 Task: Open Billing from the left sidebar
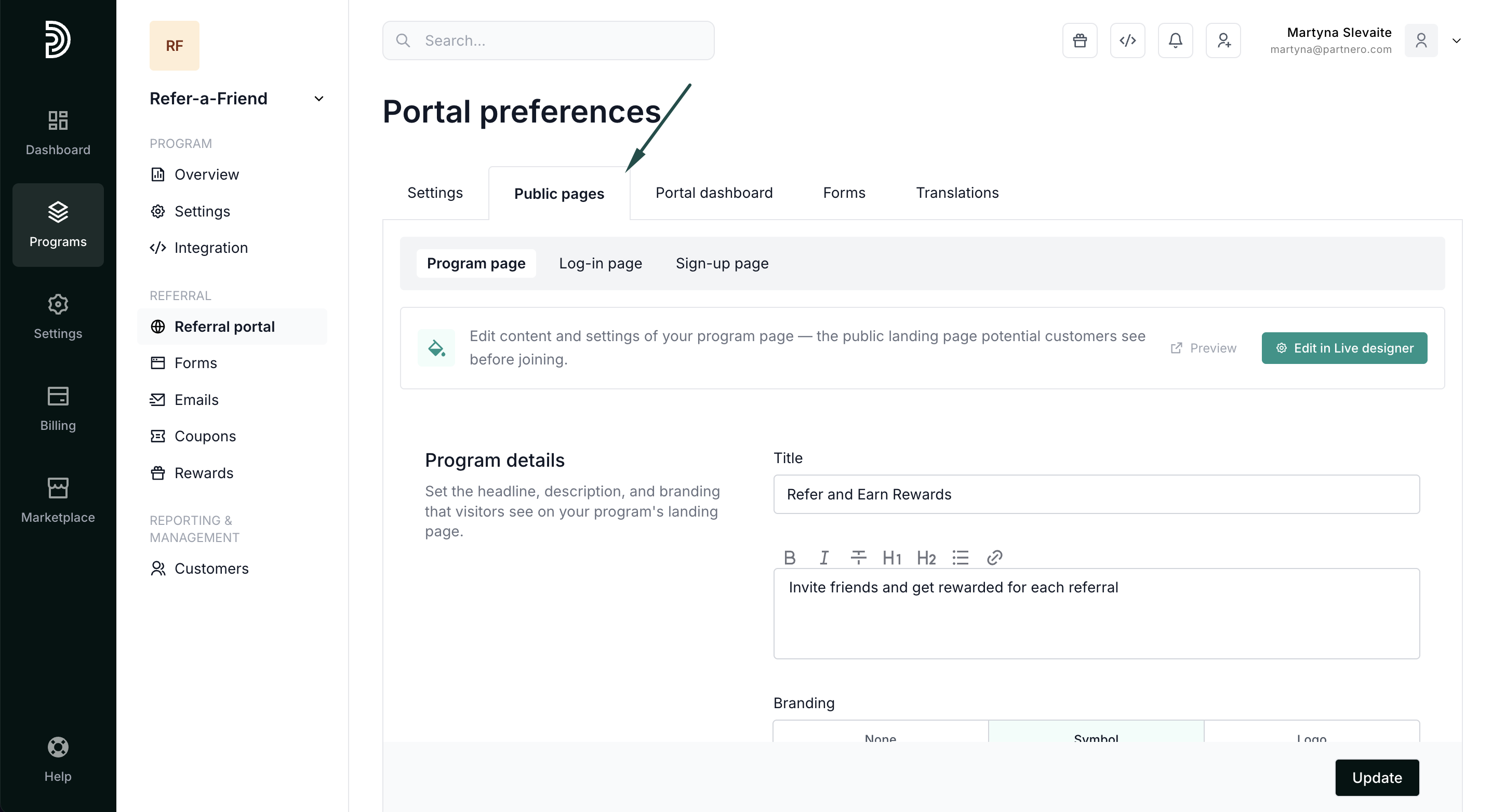coord(58,409)
